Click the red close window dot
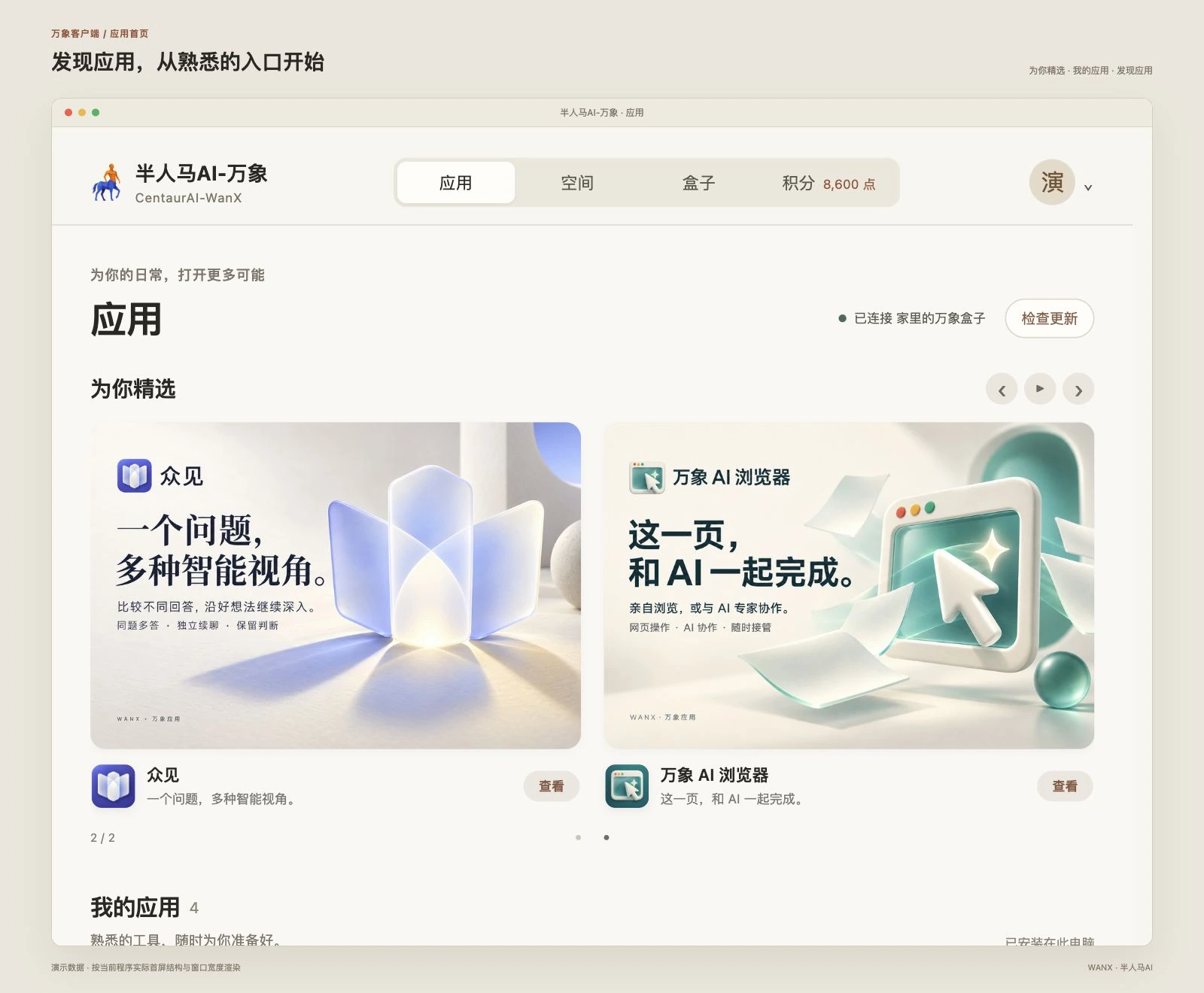The width and height of the screenshot is (1204, 993). 68,112
